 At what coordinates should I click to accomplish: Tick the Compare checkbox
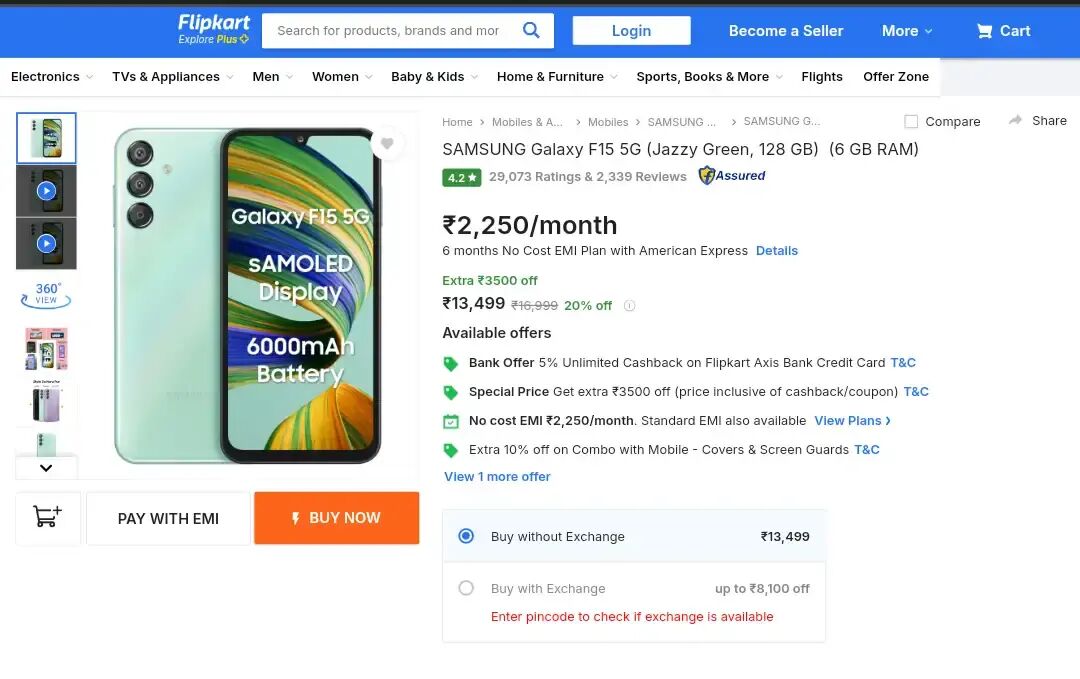pos(911,121)
